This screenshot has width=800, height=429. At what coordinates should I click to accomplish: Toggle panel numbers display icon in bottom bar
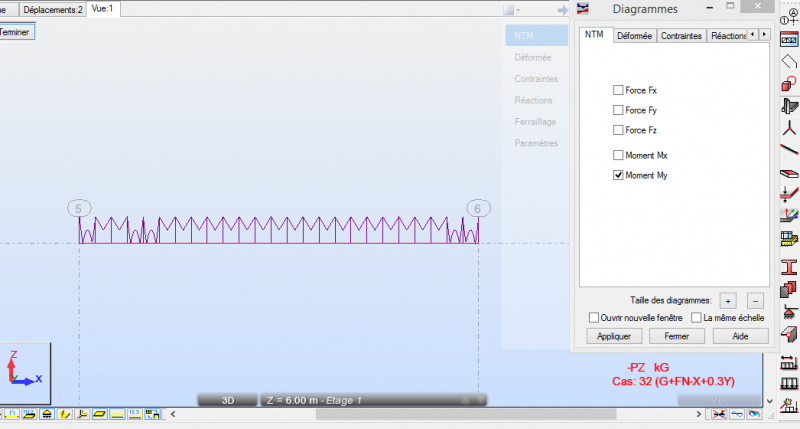pyautogui.click(x=29, y=414)
